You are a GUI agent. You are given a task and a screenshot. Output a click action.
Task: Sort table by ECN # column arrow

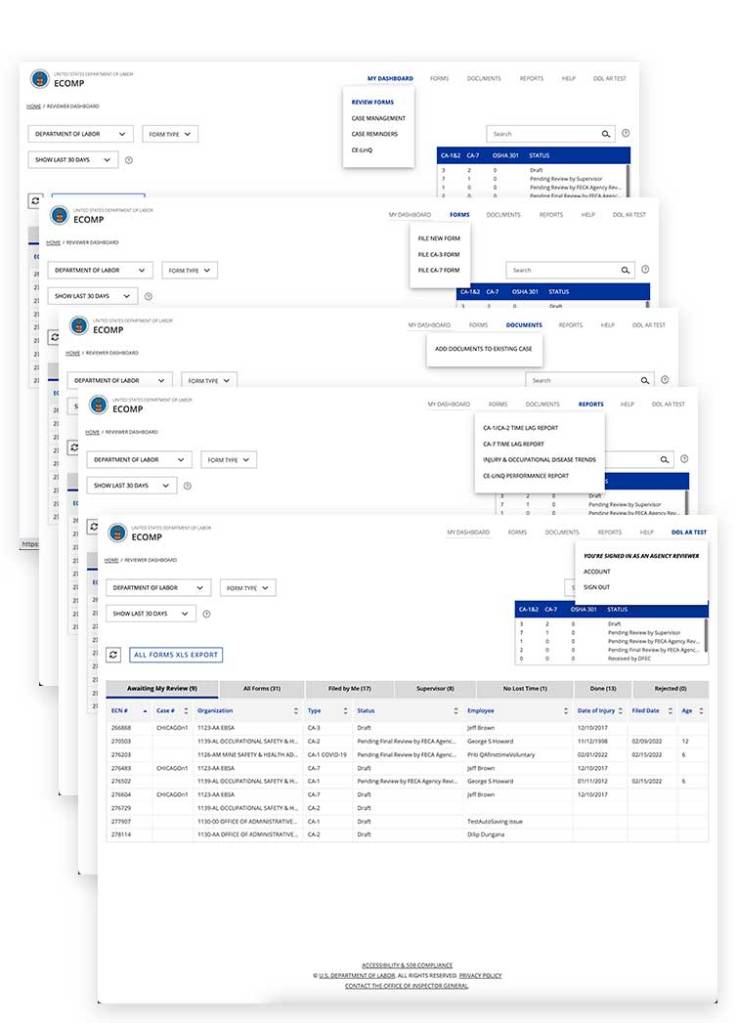click(145, 711)
